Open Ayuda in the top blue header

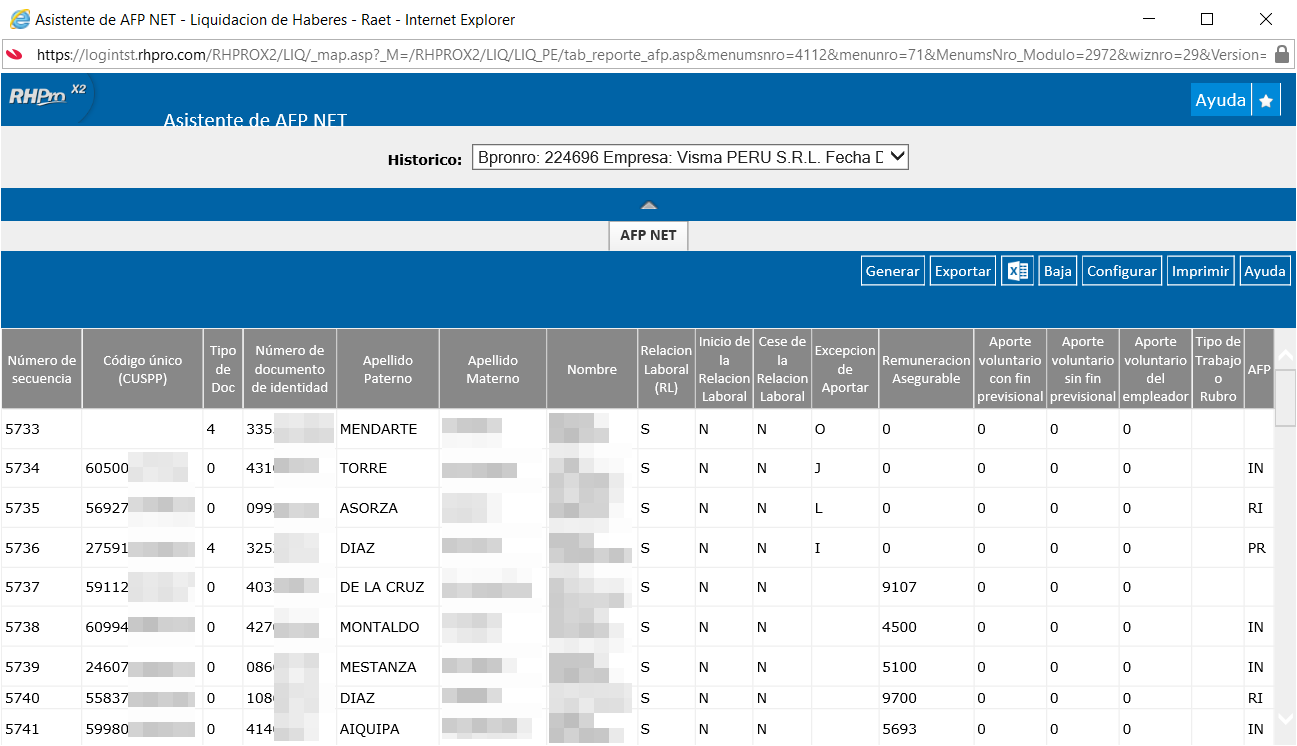pos(1221,100)
